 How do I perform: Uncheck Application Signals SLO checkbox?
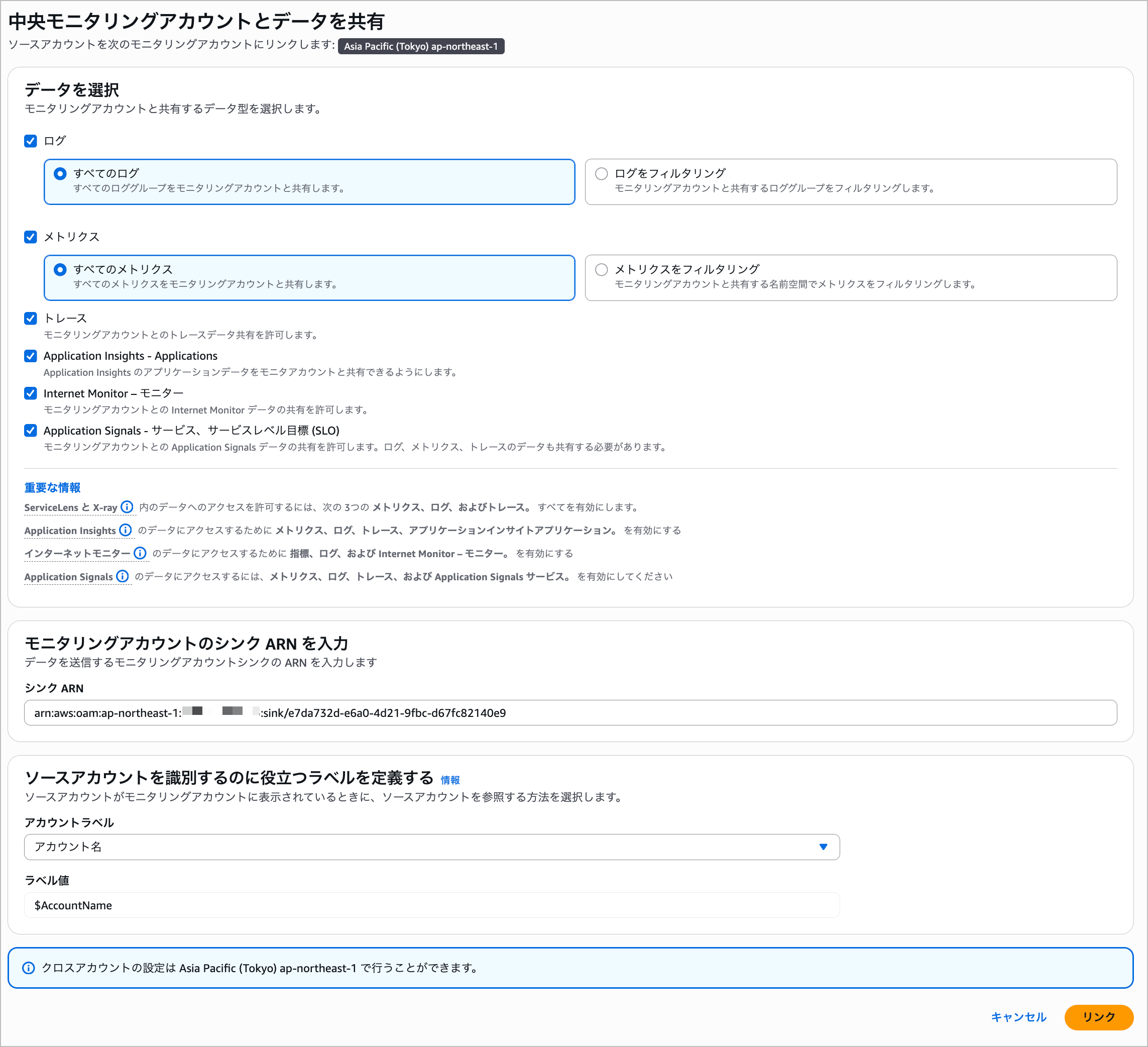[x=31, y=431]
